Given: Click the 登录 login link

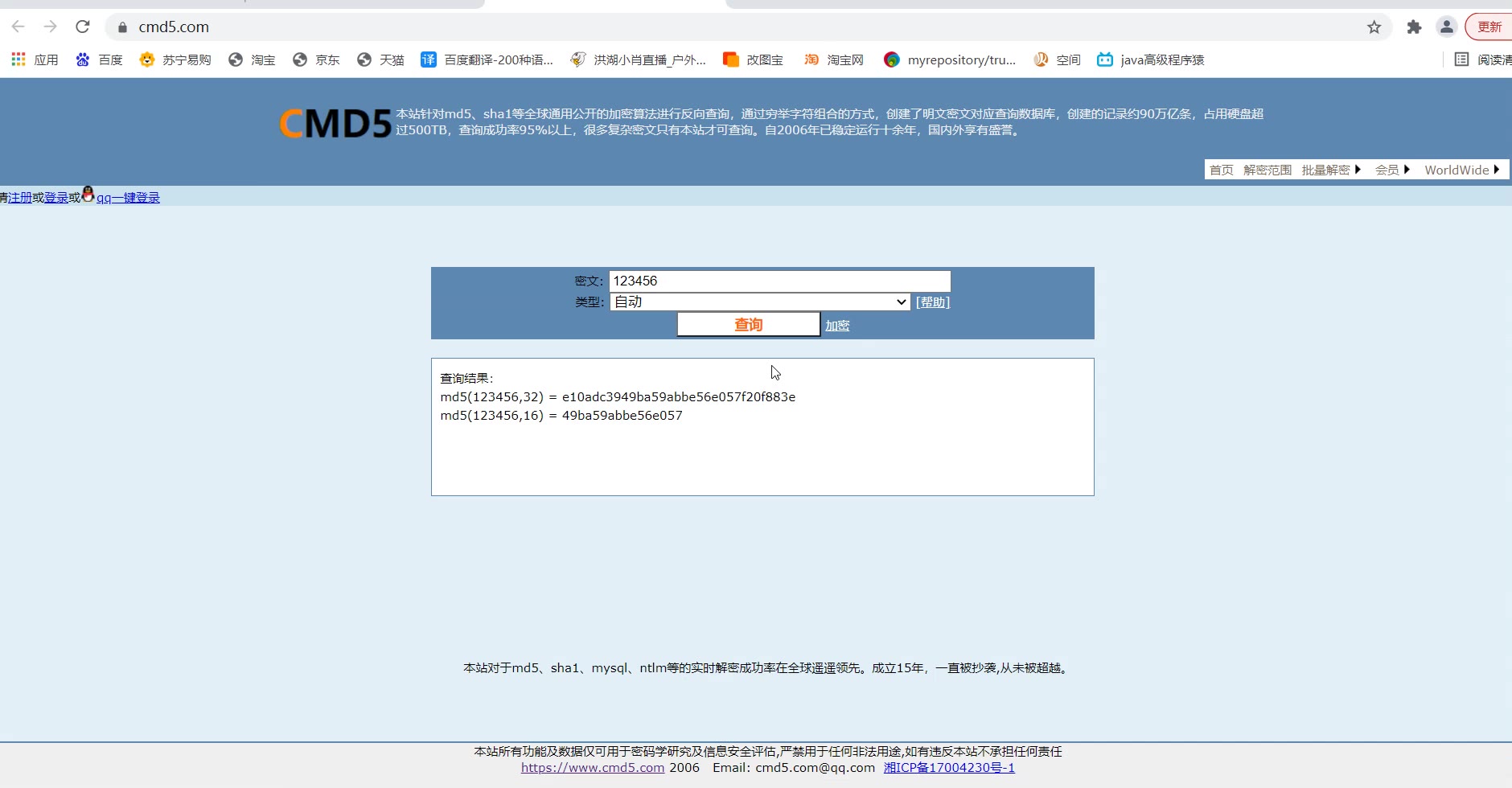Looking at the screenshot, I should point(56,198).
